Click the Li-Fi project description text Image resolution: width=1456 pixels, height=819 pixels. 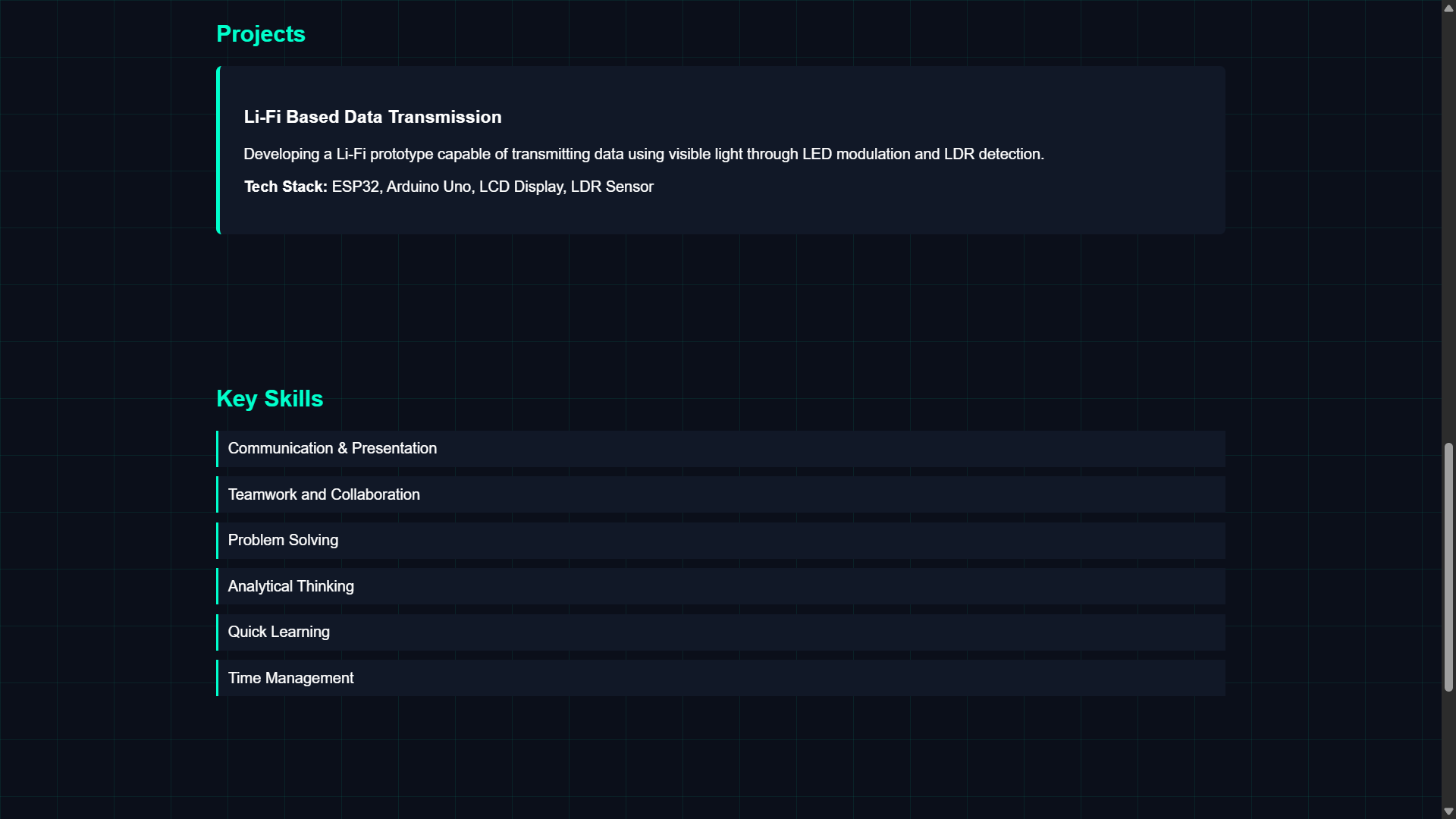pos(643,154)
